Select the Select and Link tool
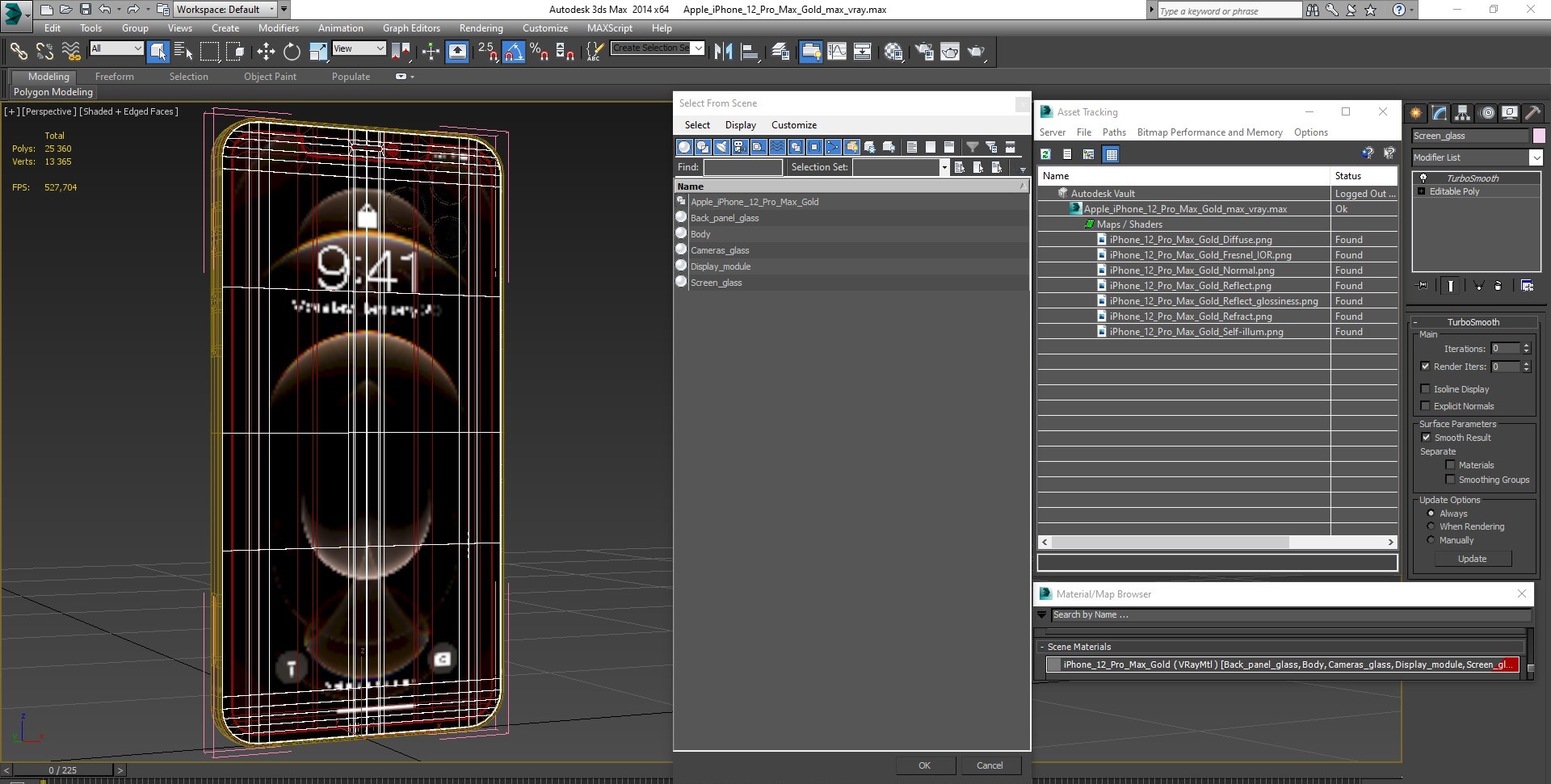 tap(18, 52)
